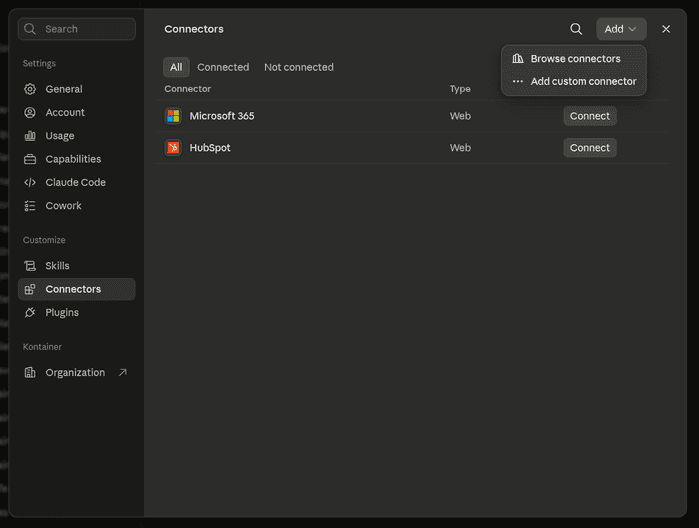Select Connectors in the sidebar
699x528 pixels.
77,289
